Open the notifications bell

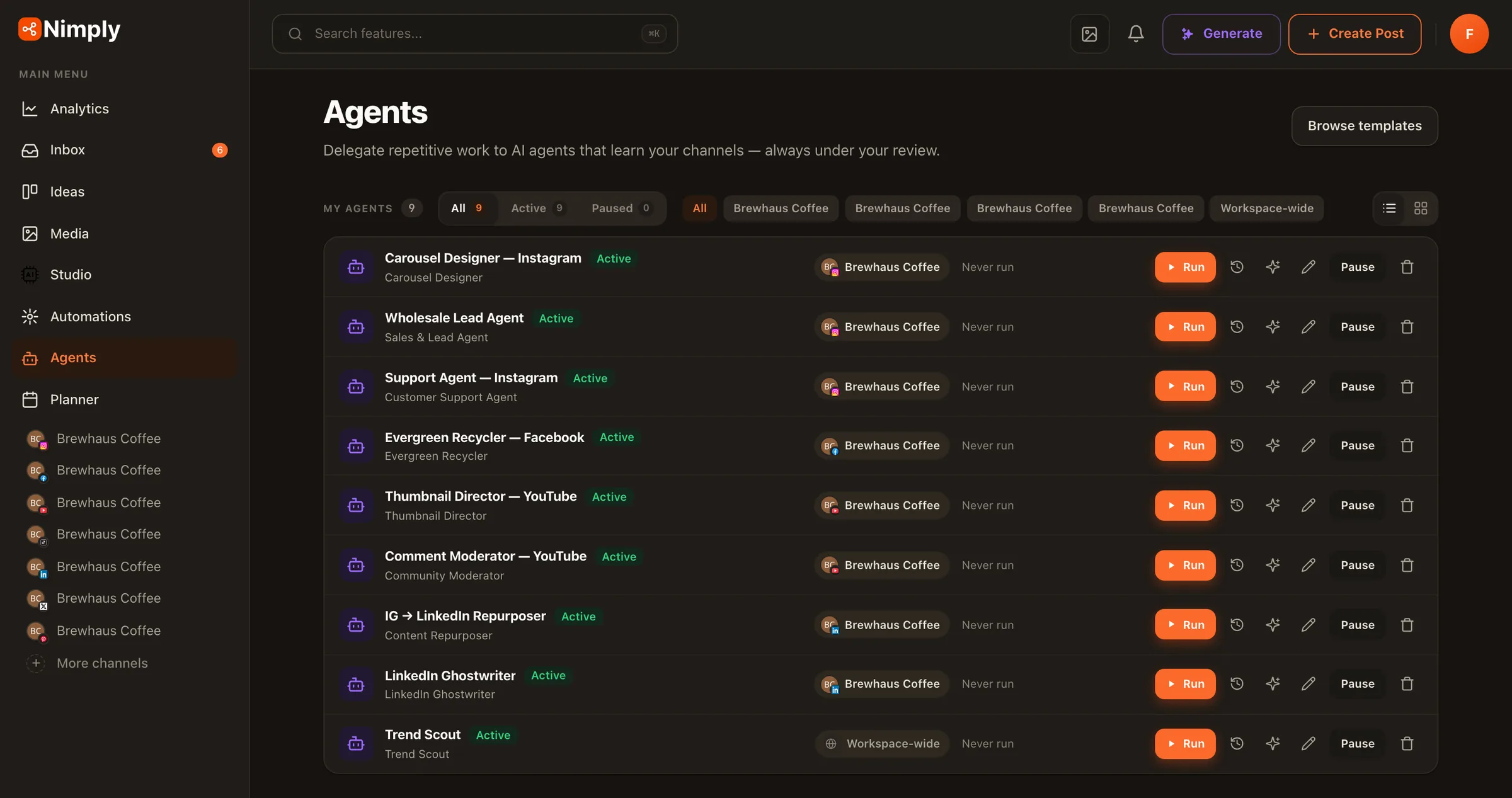[x=1136, y=33]
